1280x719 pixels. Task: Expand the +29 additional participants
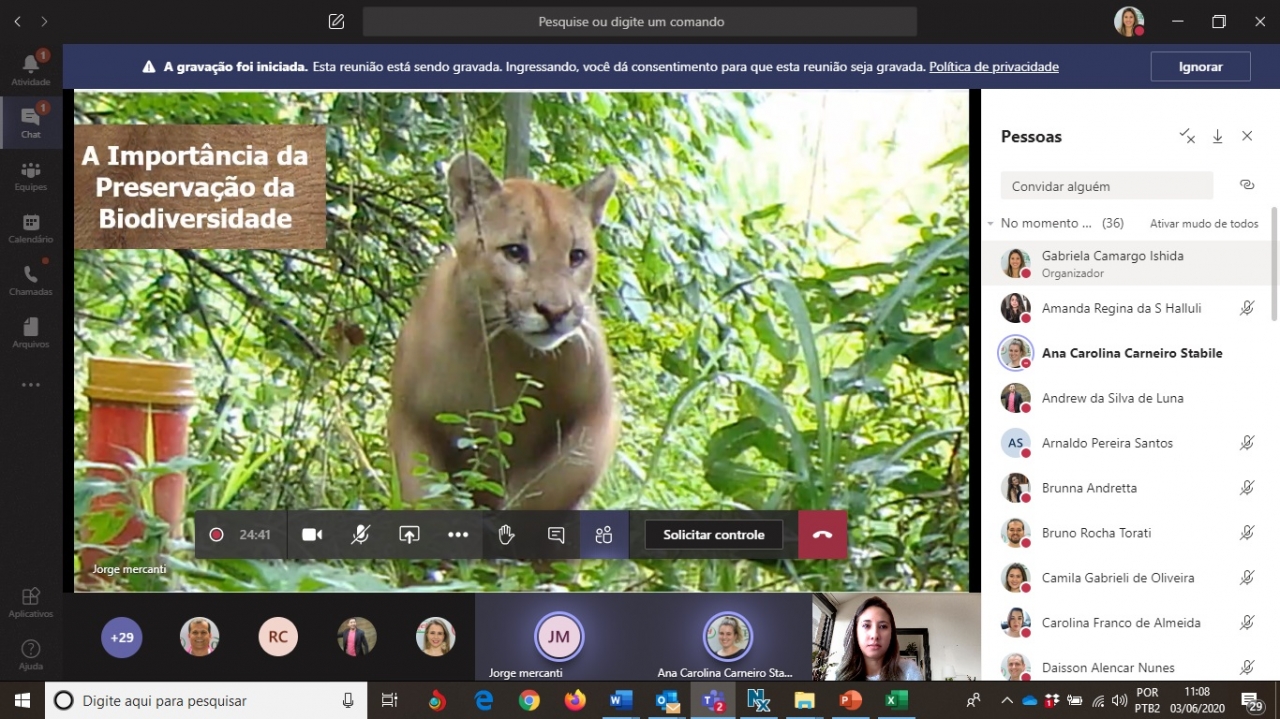pyautogui.click(x=122, y=637)
